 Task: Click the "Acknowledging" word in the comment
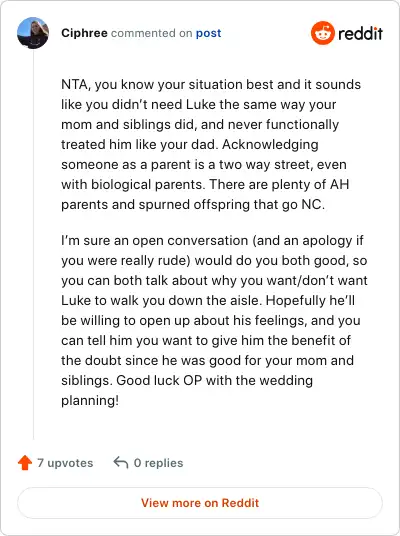(270, 145)
